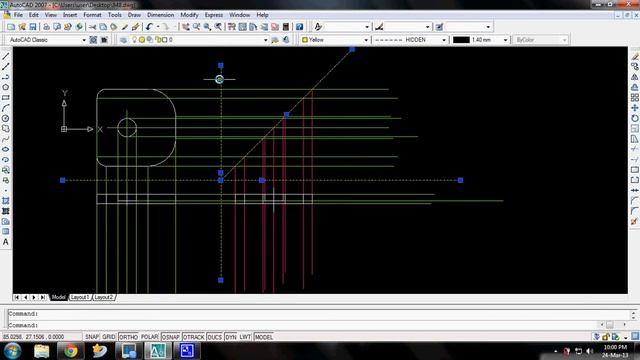Open the Modify menu

click(x=189, y=15)
